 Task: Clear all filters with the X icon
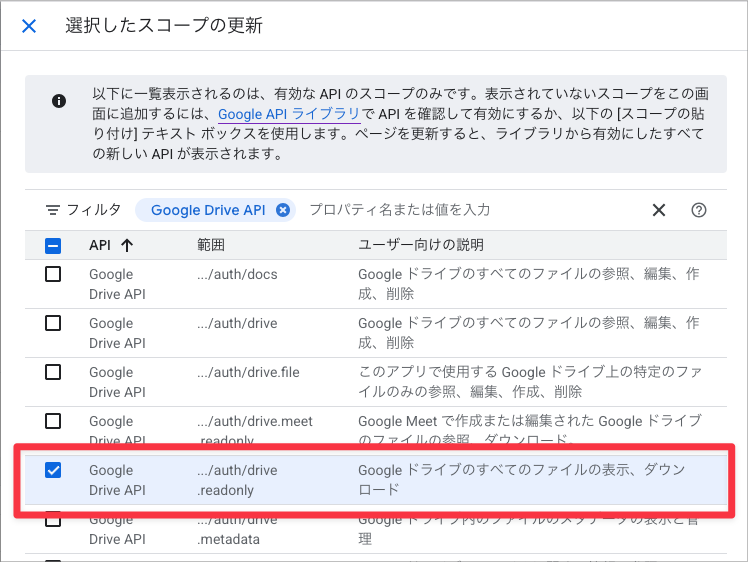click(x=659, y=210)
